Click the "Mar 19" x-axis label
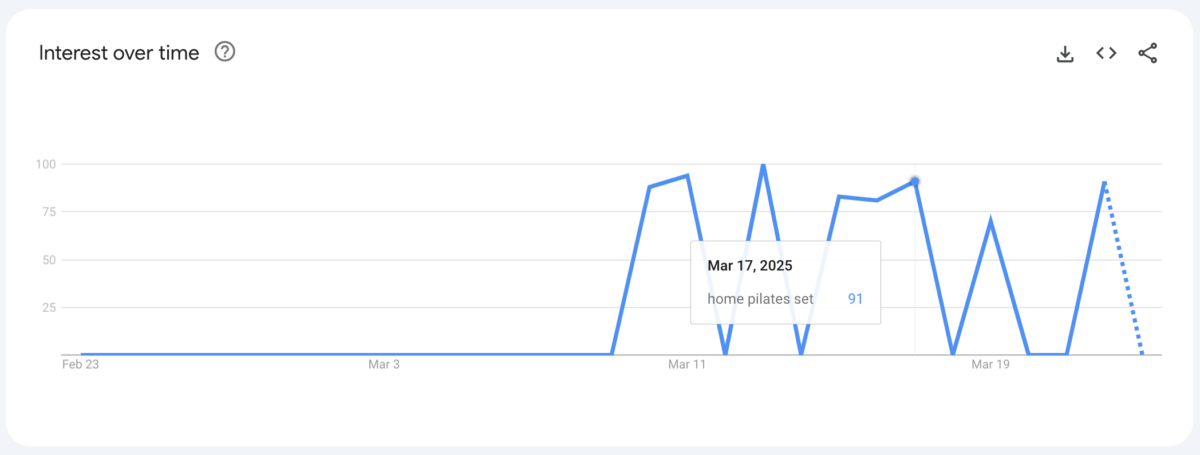This screenshot has height=455, width=1200. coord(990,365)
